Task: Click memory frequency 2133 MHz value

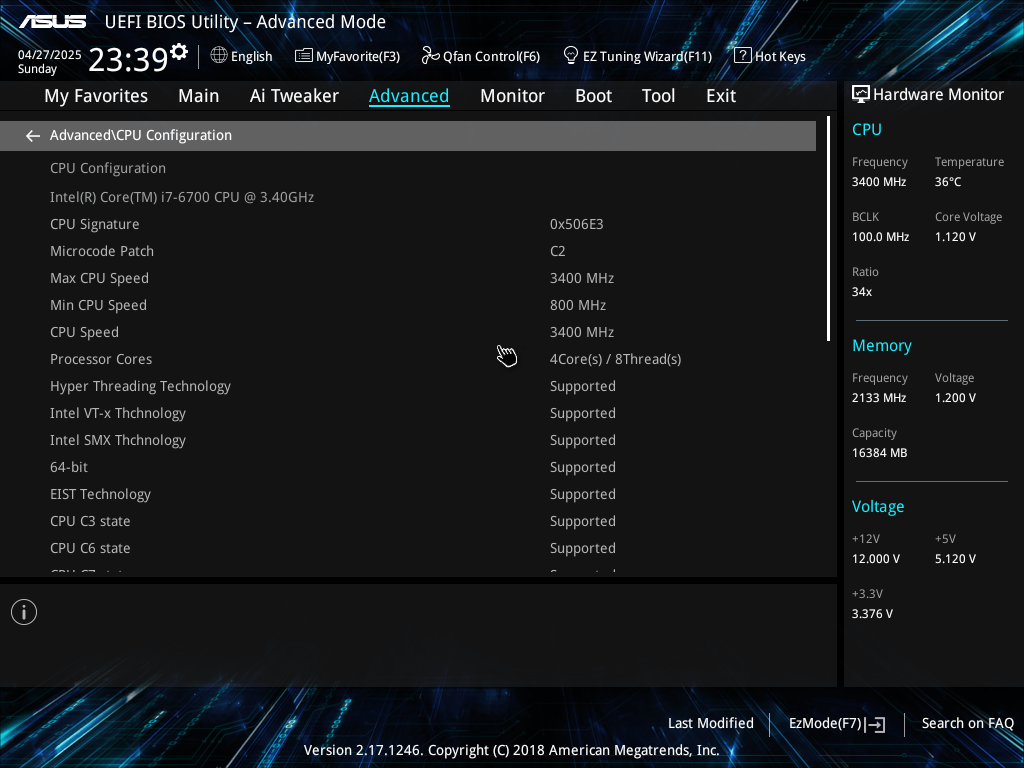Action: pyautogui.click(x=879, y=398)
